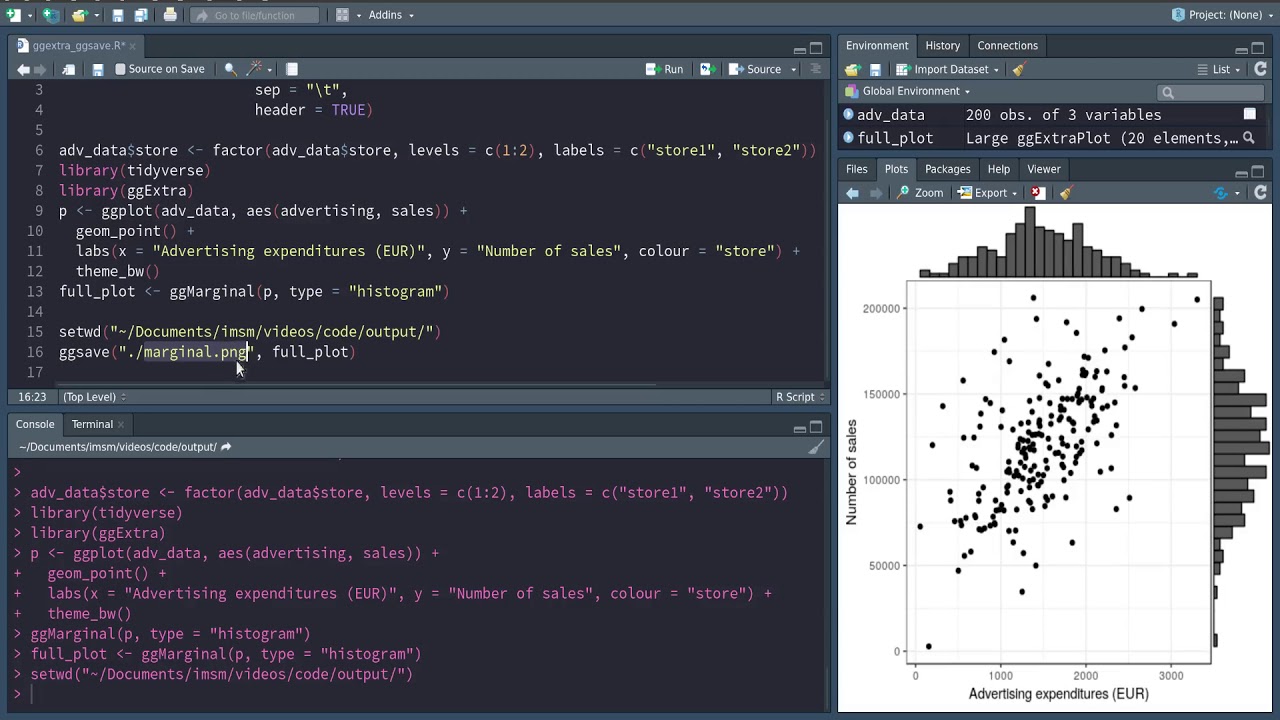Image resolution: width=1280 pixels, height=720 pixels.
Task: Compile report notebook icon
Action: pyautogui.click(x=292, y=69)
